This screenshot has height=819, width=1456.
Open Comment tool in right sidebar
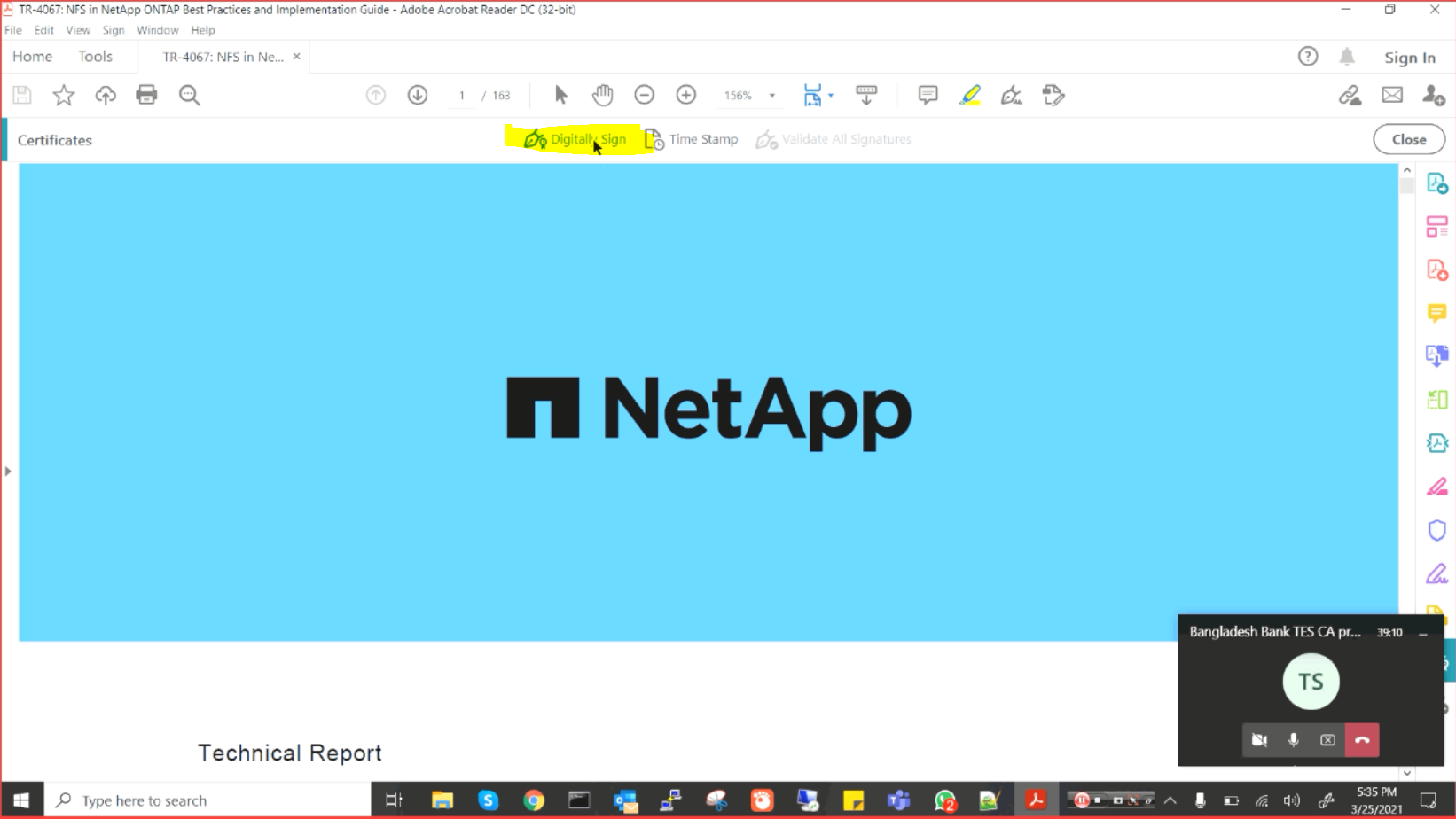[1437, 313]
